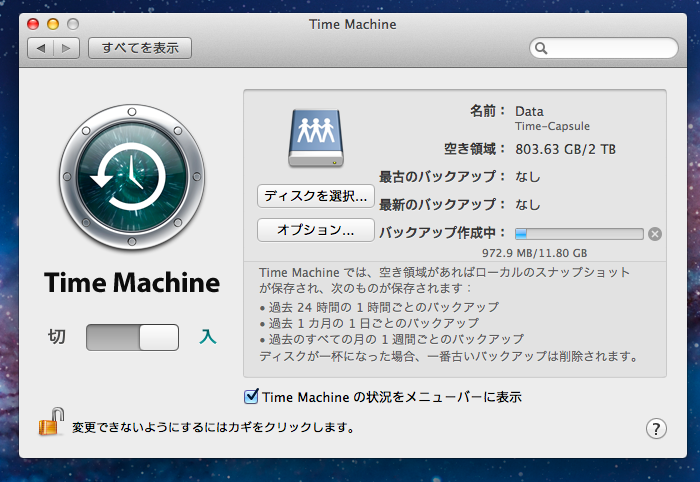The height and width of the screenshot is (482, 700).
Task: Close the Time Machine window
Action: pyautogui.click(x=33, y=24)
